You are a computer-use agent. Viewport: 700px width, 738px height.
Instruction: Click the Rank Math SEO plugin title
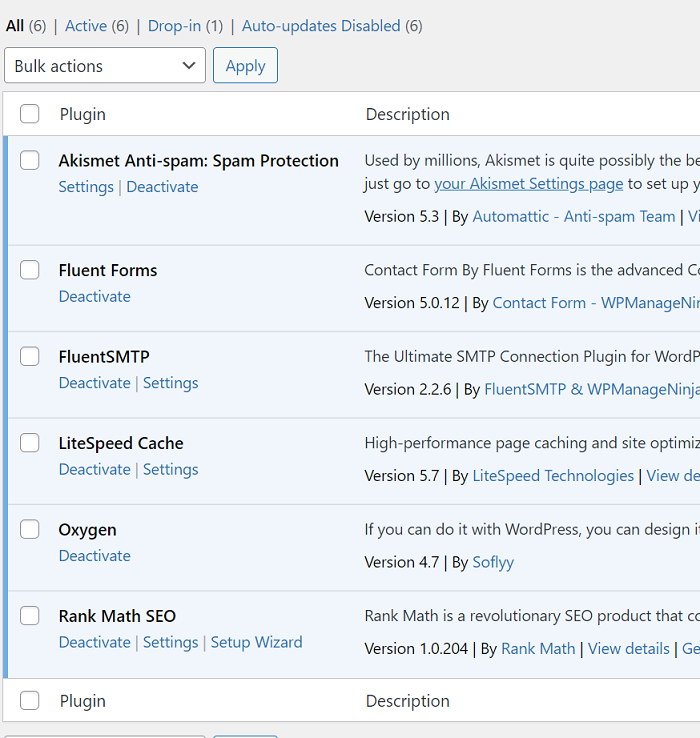tap(117, 616)
